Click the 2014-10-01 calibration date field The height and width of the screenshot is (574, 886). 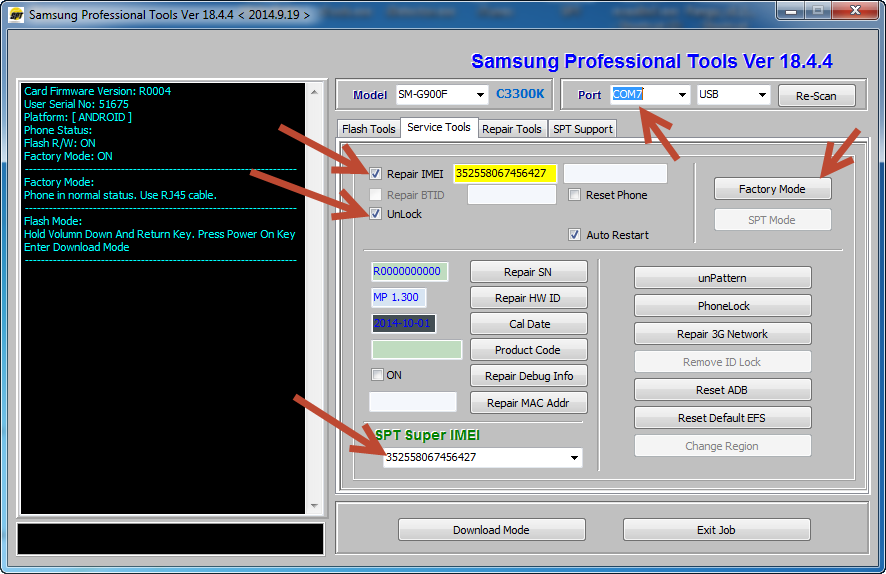[403, 323]
